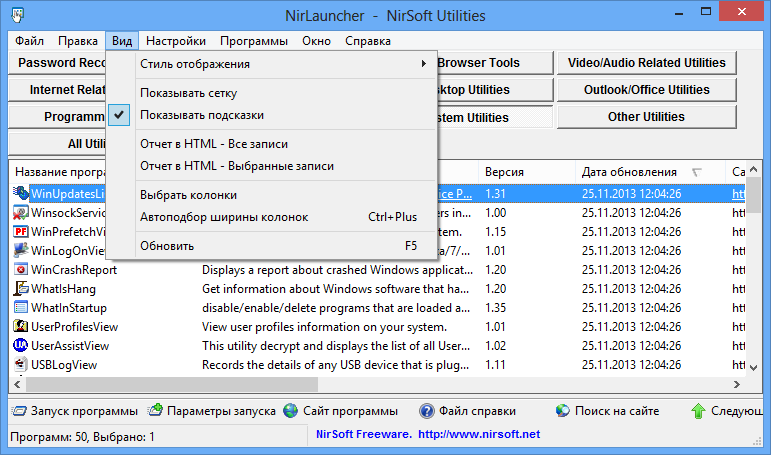
Task: Open the Окно menu
Action: tap(316, 41)
